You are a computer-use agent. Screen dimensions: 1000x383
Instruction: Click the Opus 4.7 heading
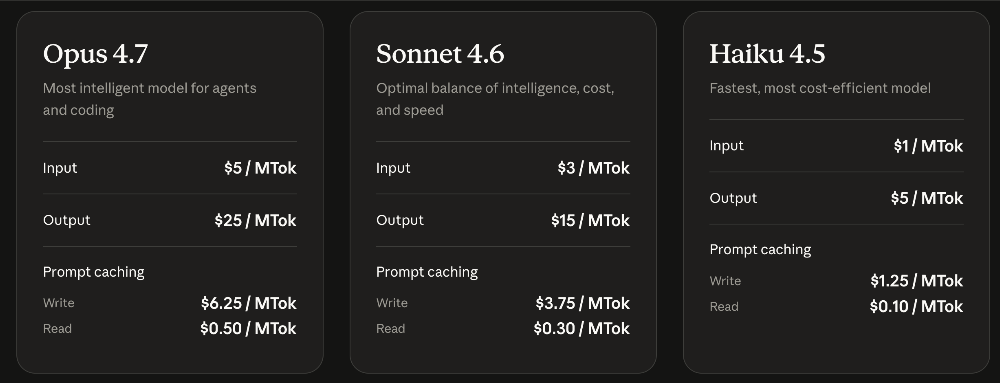pos(95,54)
